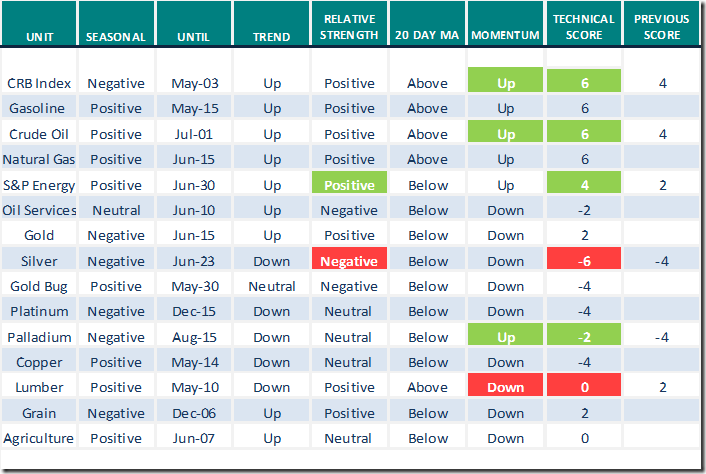This screenshot has height=474, width=706.
Task: Click the Dec-06 date for Grain
Action: click(194, 413)
